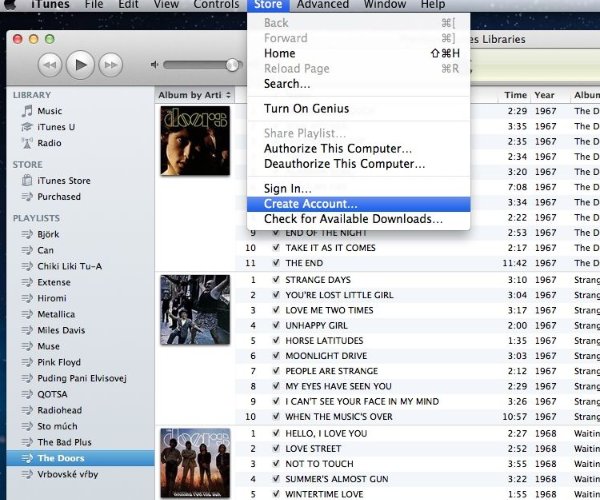
Task: Open the Radiohead playlist
Action: coord(61,409)
